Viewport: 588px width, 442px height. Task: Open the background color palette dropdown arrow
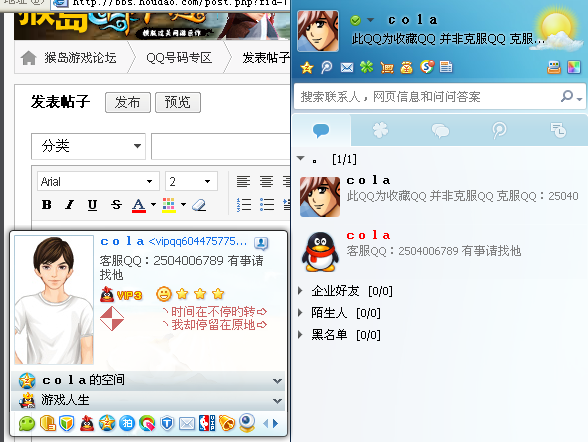(183, 204)
